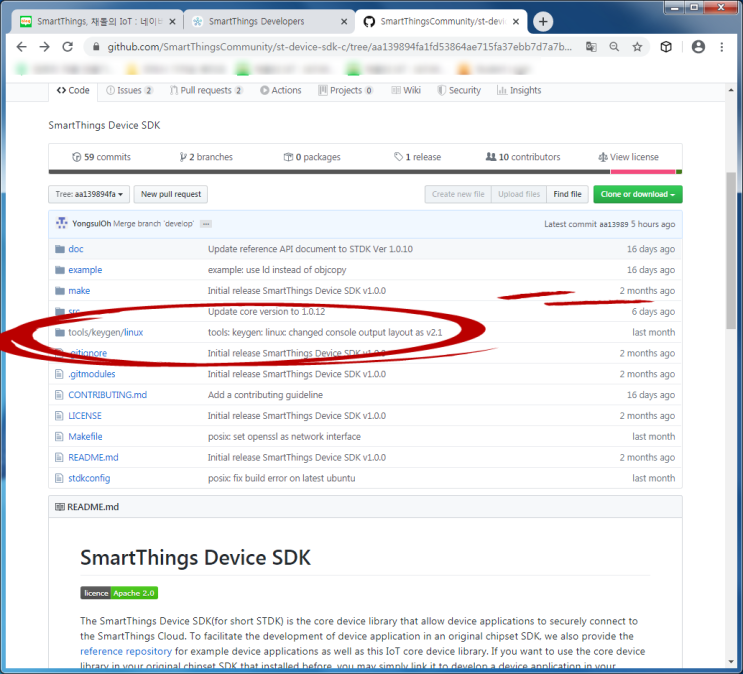Close the first SmartThings IoT tab
Viewport: 743px width, 674px height.
point(172,21)
